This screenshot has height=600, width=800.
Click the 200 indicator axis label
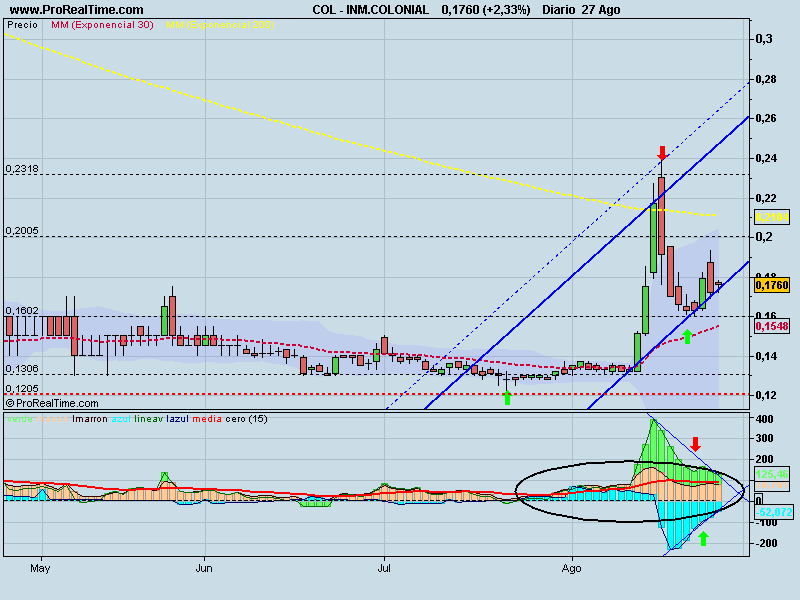point(764,459)
